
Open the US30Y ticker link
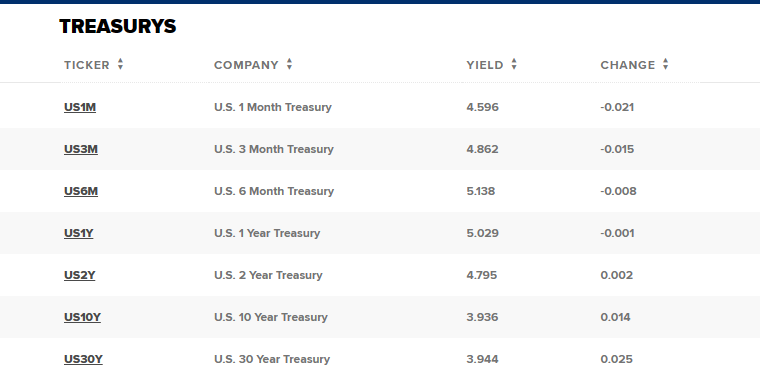pyautogui.click(x=83, y=359)
